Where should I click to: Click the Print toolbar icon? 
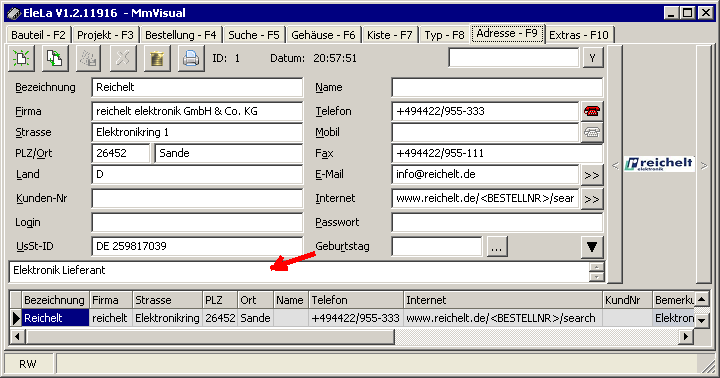pos(191,58)
